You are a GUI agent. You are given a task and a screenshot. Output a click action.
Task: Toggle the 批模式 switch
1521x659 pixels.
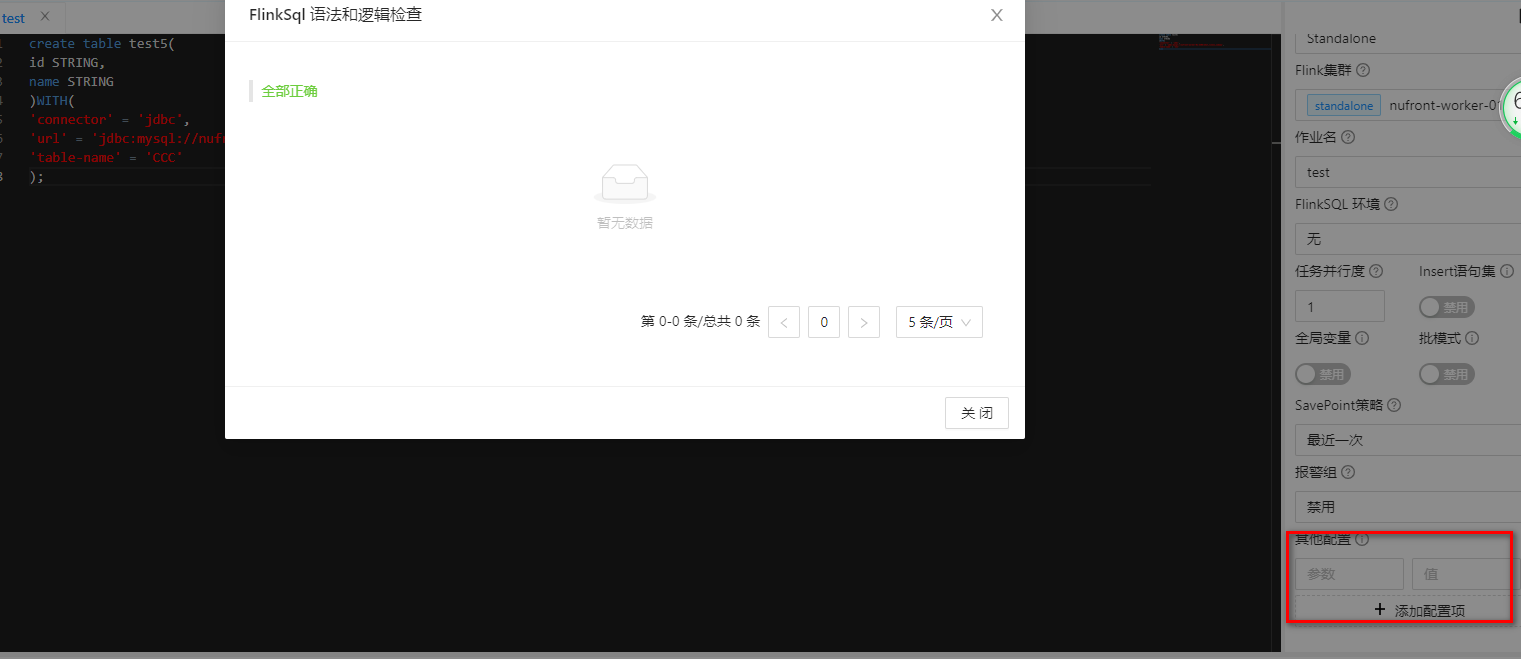coord(1447,373)
